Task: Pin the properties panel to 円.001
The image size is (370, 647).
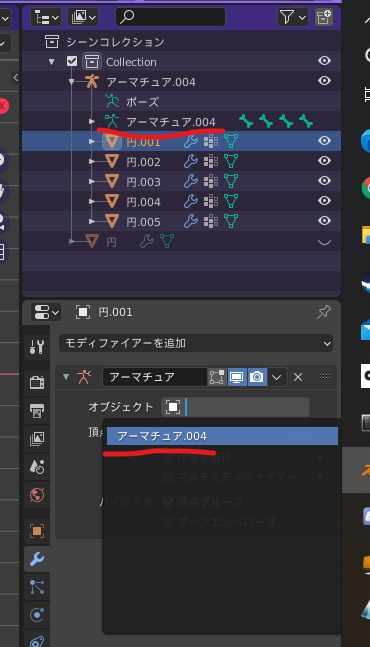Action: pyautogui.click(x=324, y=312)
